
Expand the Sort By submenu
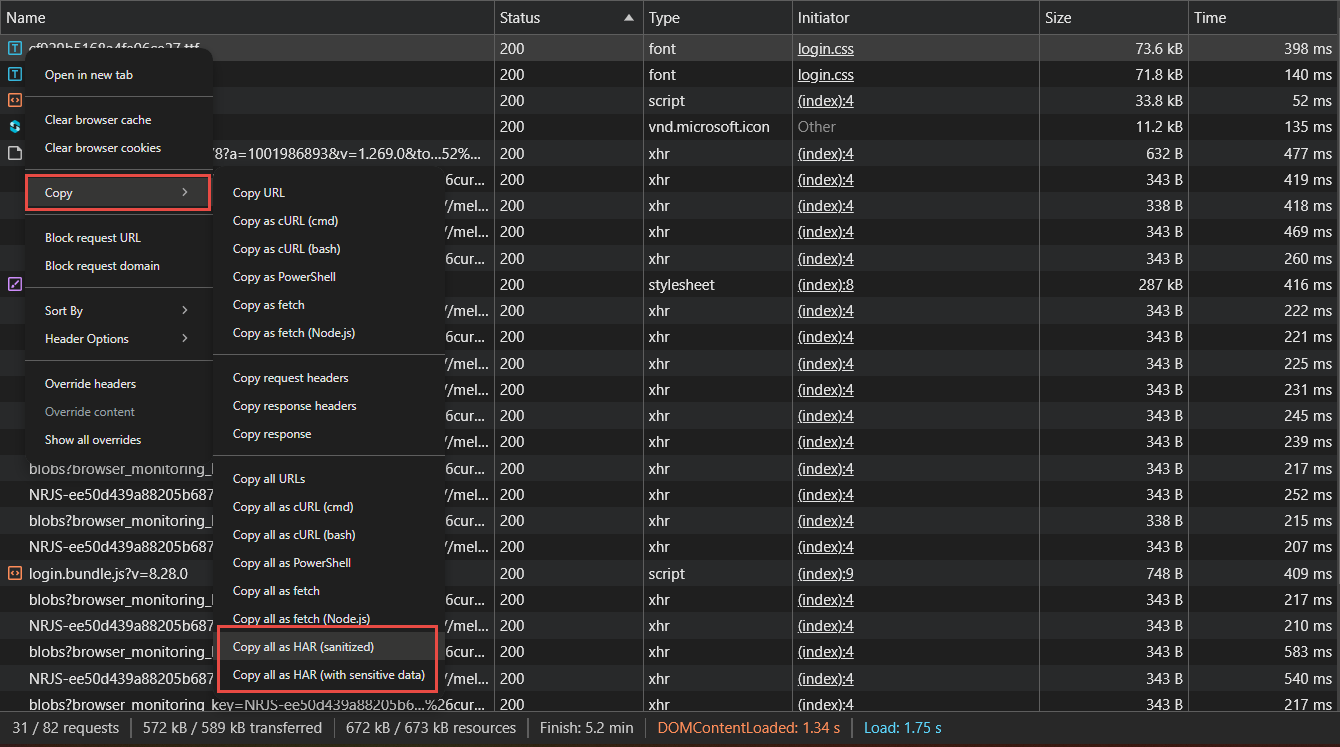[185, 310]
